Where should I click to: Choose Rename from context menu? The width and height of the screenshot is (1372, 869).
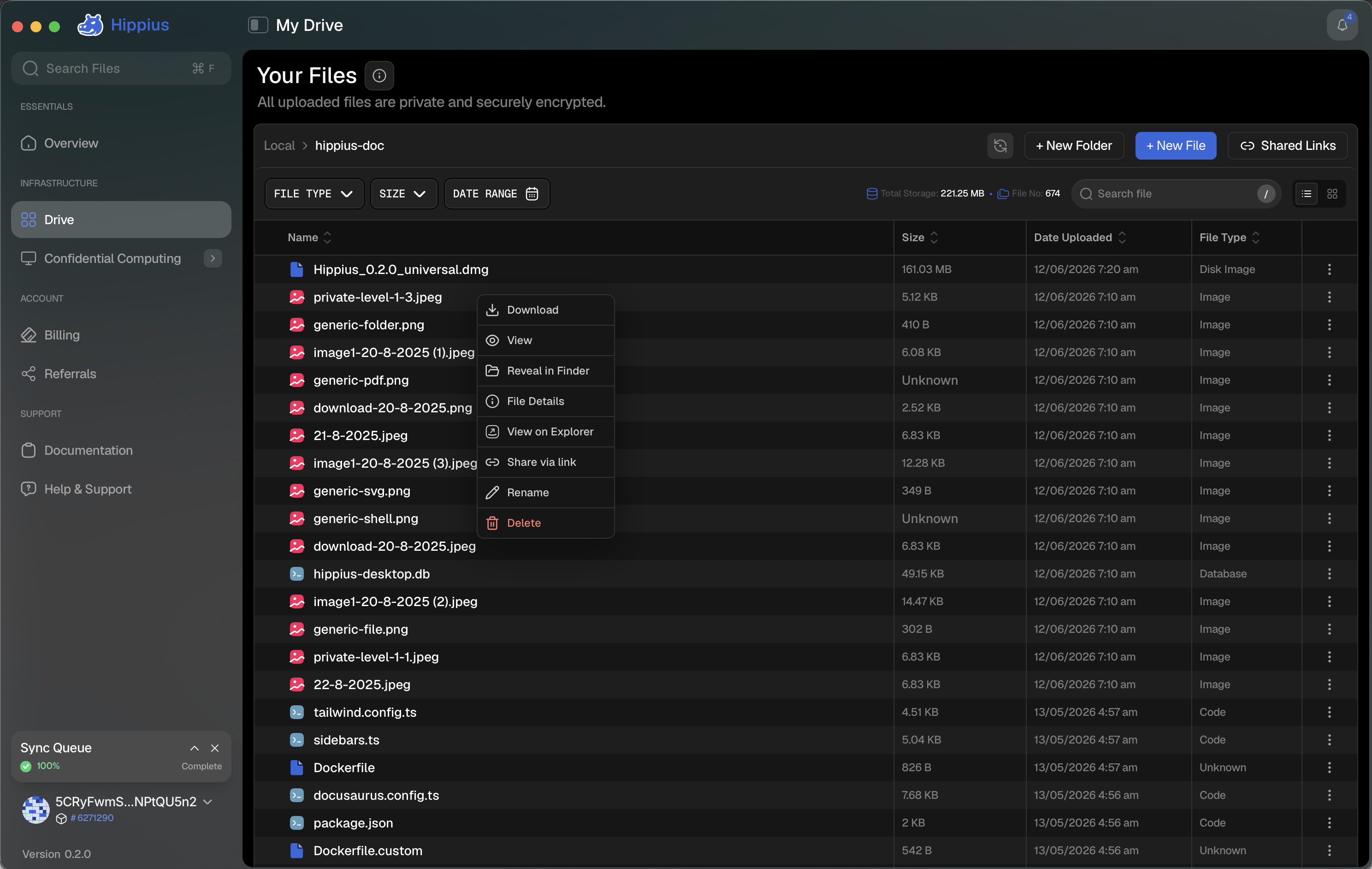[545, 493]
